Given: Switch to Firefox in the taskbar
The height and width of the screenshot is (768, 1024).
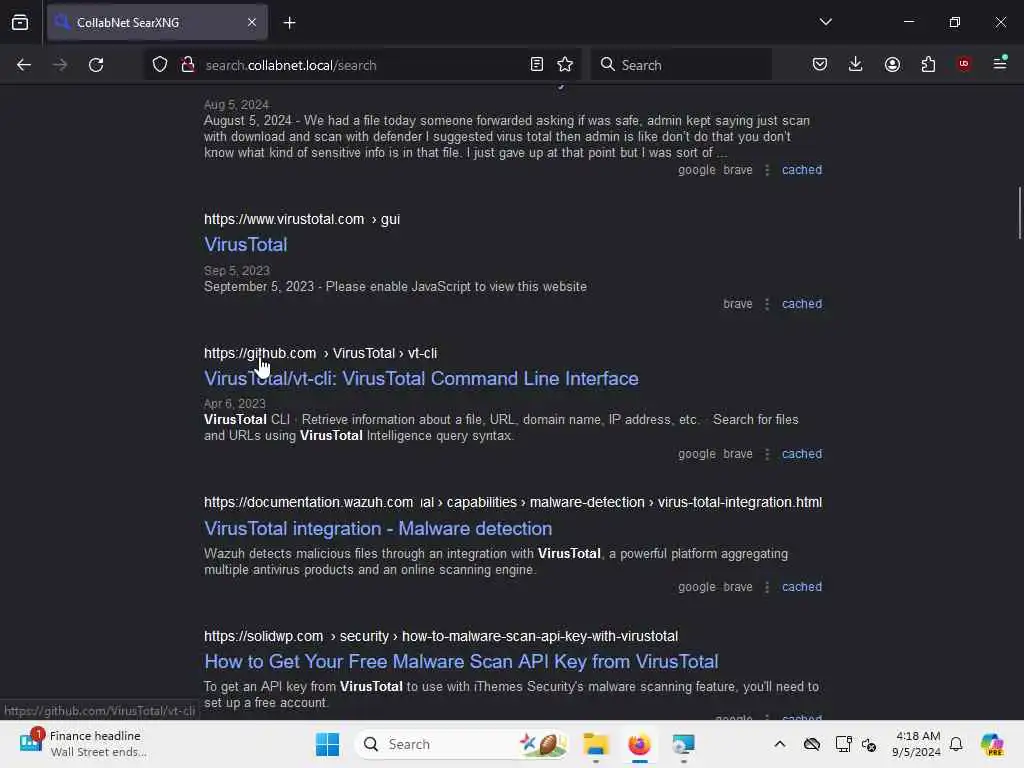Looking at the screenshot, I should point(639,744).
